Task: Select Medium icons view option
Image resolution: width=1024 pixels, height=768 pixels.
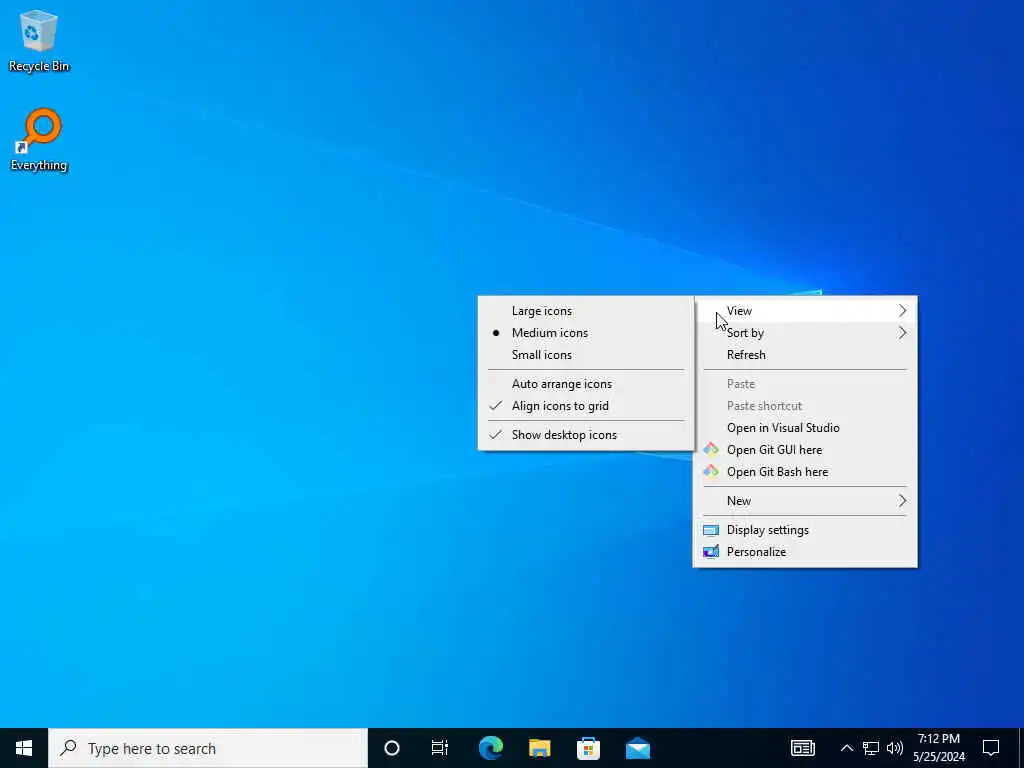Action: 586,333
